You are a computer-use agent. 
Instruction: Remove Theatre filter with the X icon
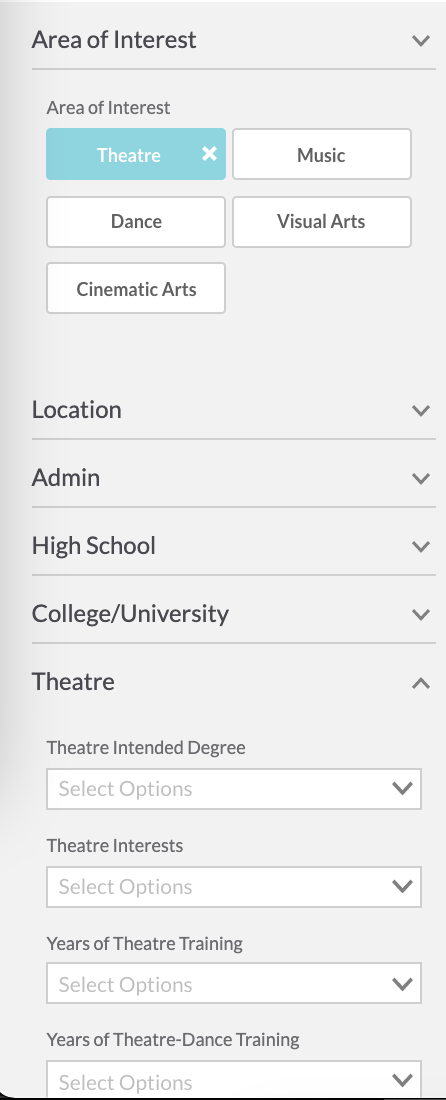coord(209,154)
